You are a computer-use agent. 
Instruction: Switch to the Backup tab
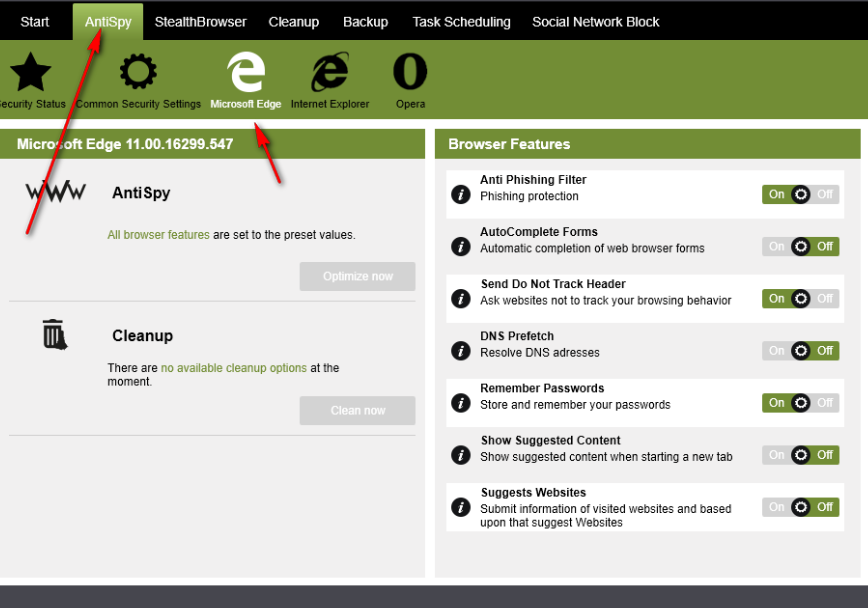point(365,22)
